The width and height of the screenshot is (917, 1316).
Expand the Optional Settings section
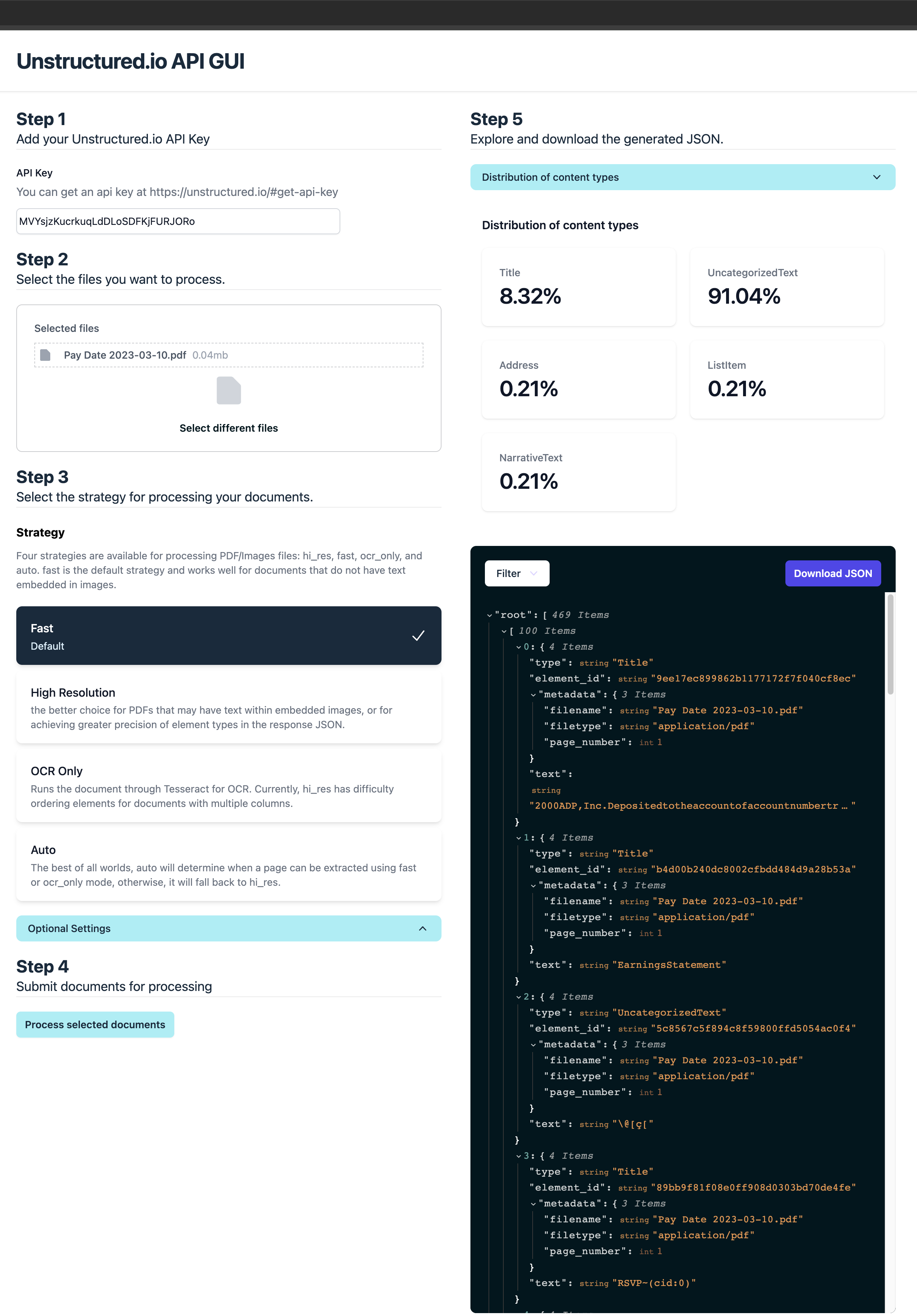coord(228,928)
